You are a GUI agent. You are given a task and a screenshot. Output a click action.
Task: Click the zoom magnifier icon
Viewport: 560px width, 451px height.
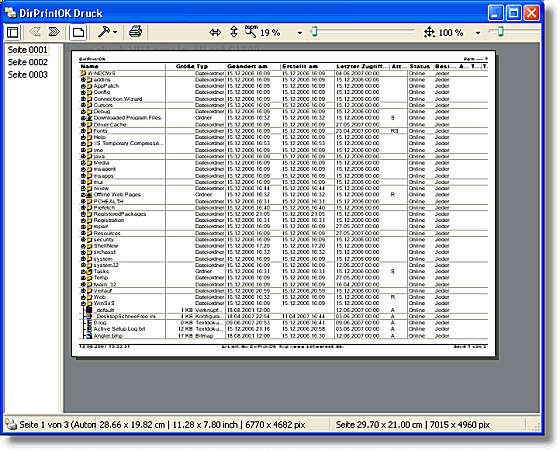(x=251, y=32)
